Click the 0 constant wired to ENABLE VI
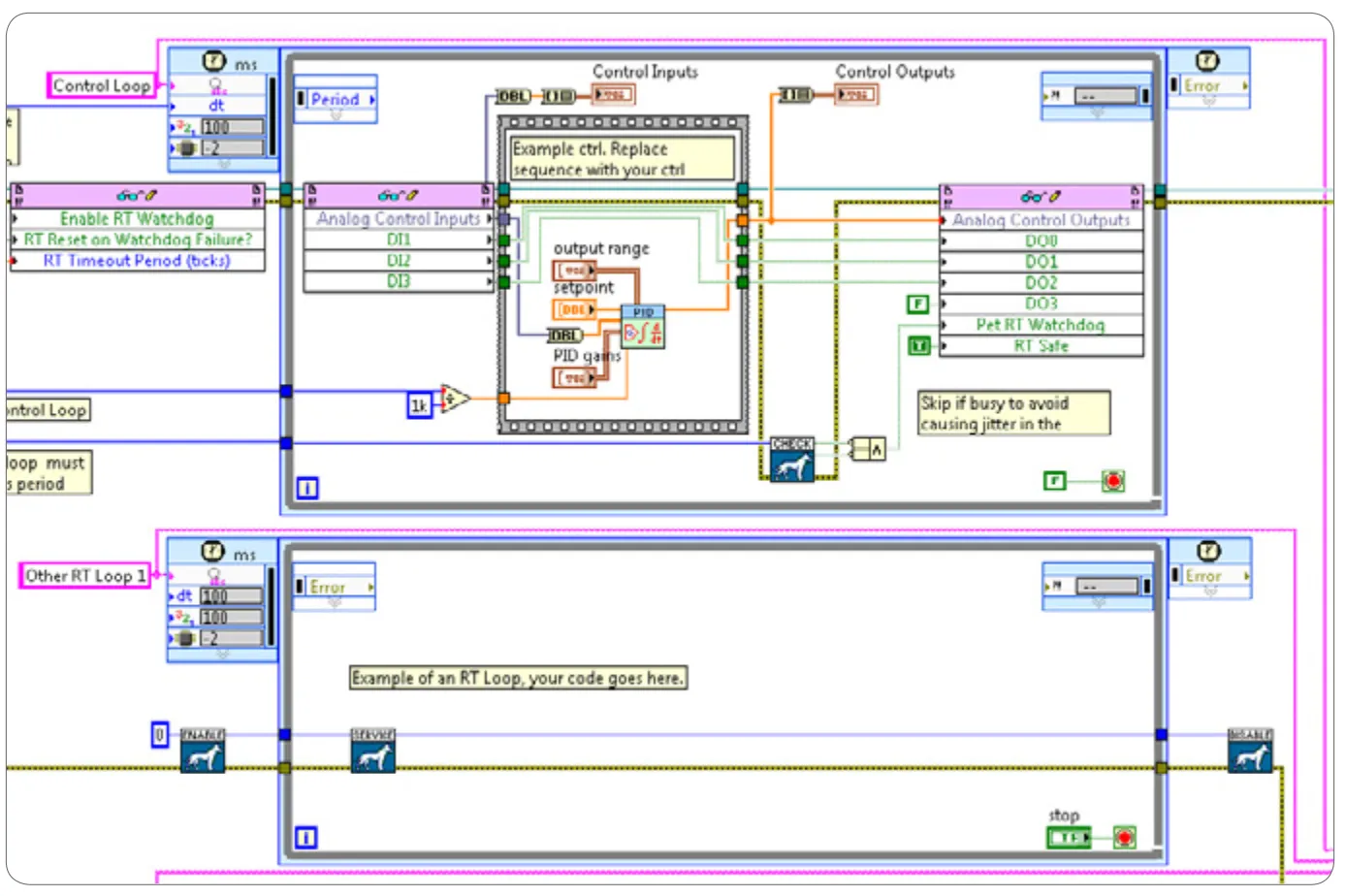Viewport: 1346px width, 896px height. [160, 735]
